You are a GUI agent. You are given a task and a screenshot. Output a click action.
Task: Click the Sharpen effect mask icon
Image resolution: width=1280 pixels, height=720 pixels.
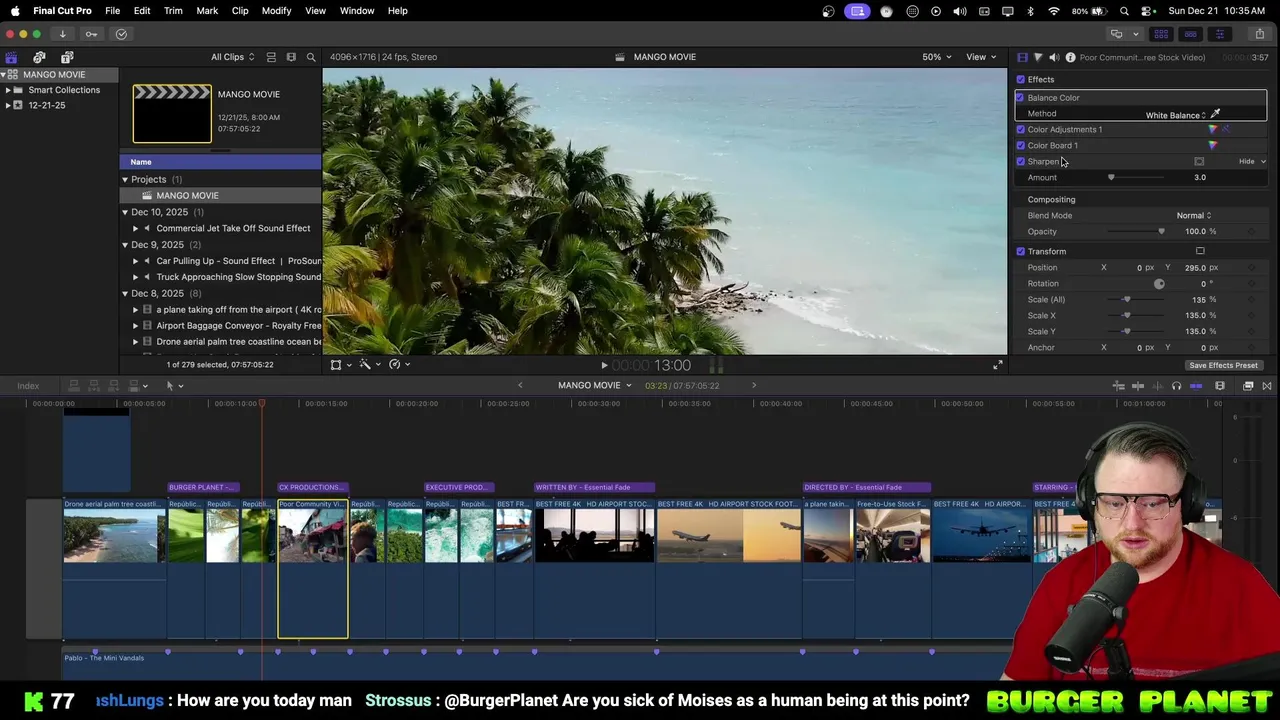[1199, 161]
